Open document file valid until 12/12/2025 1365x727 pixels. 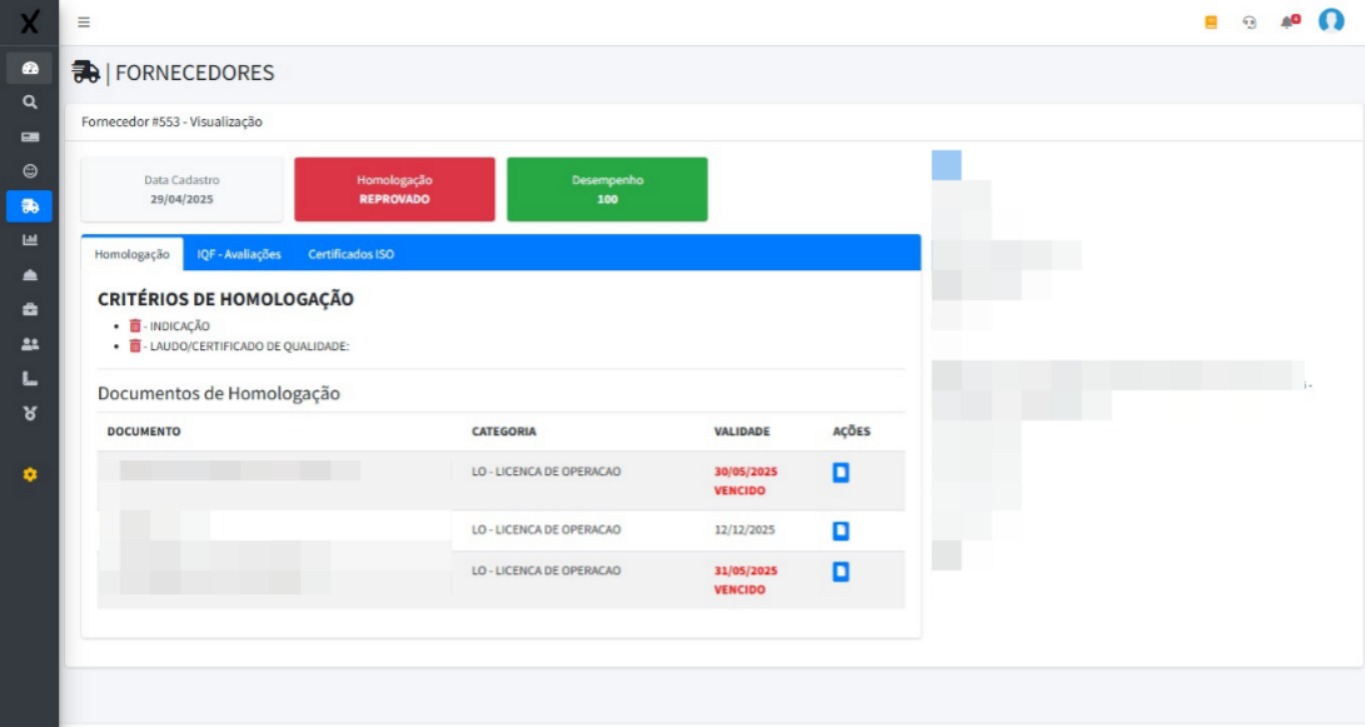click(841, 531)
